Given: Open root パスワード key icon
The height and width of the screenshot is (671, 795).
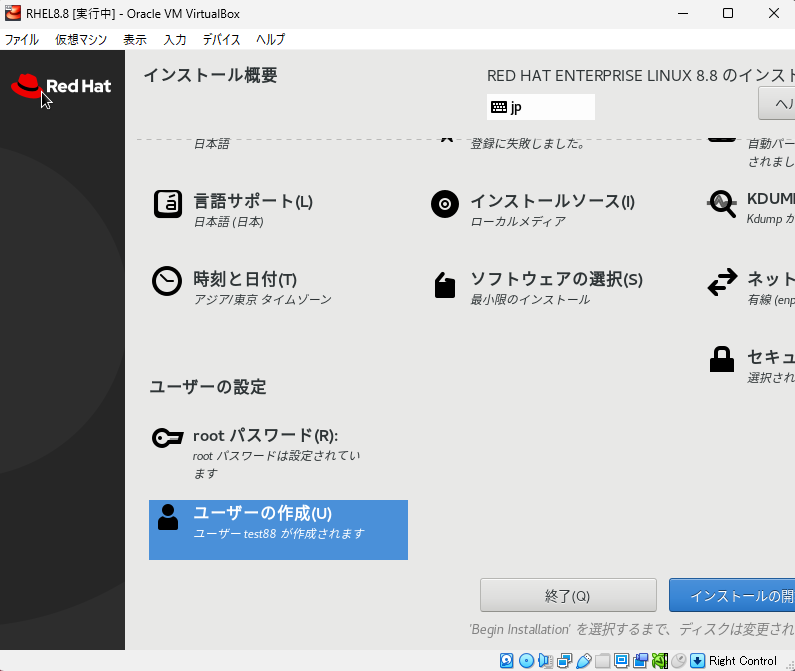Looking at the screenshot, I should pyautogui.click(x=167, y=438).
